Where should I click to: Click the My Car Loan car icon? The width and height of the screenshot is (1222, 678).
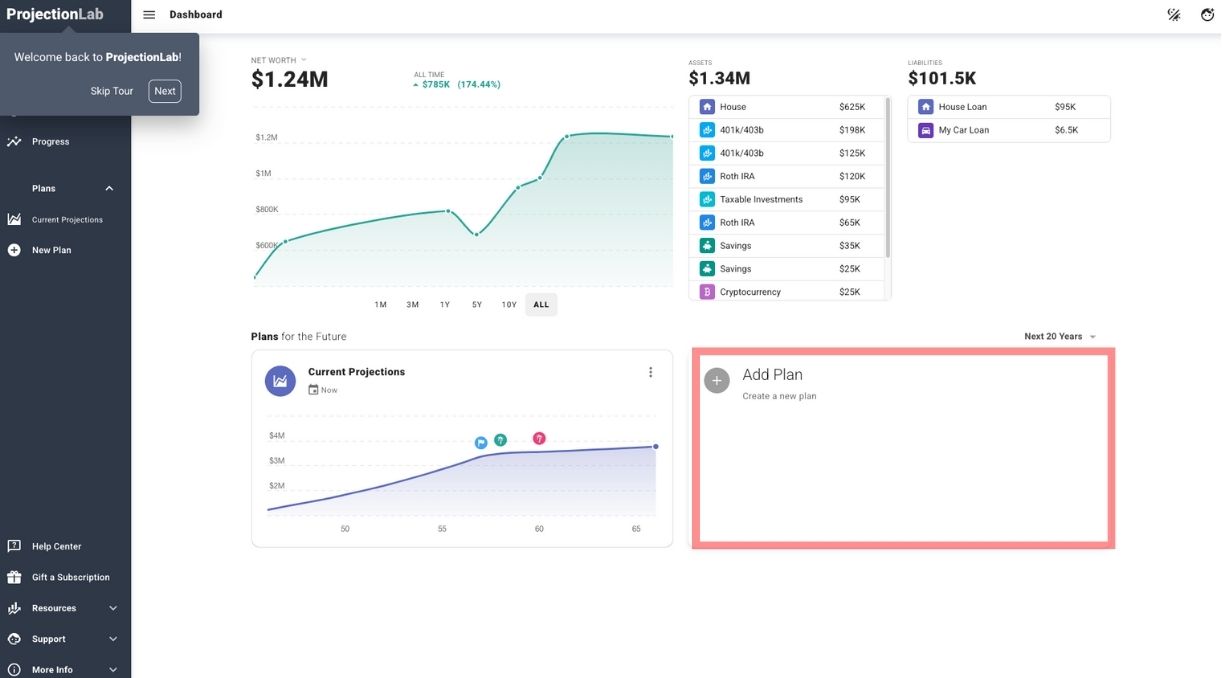[x=926, y=130]
